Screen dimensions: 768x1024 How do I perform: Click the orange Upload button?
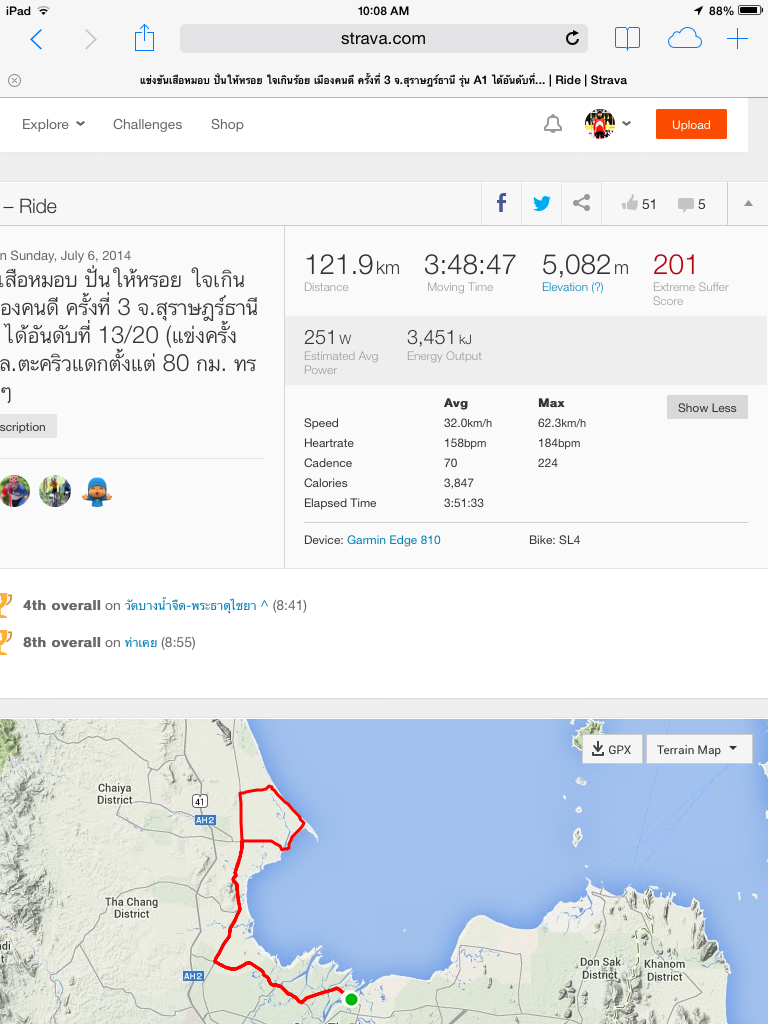point(691,124)
